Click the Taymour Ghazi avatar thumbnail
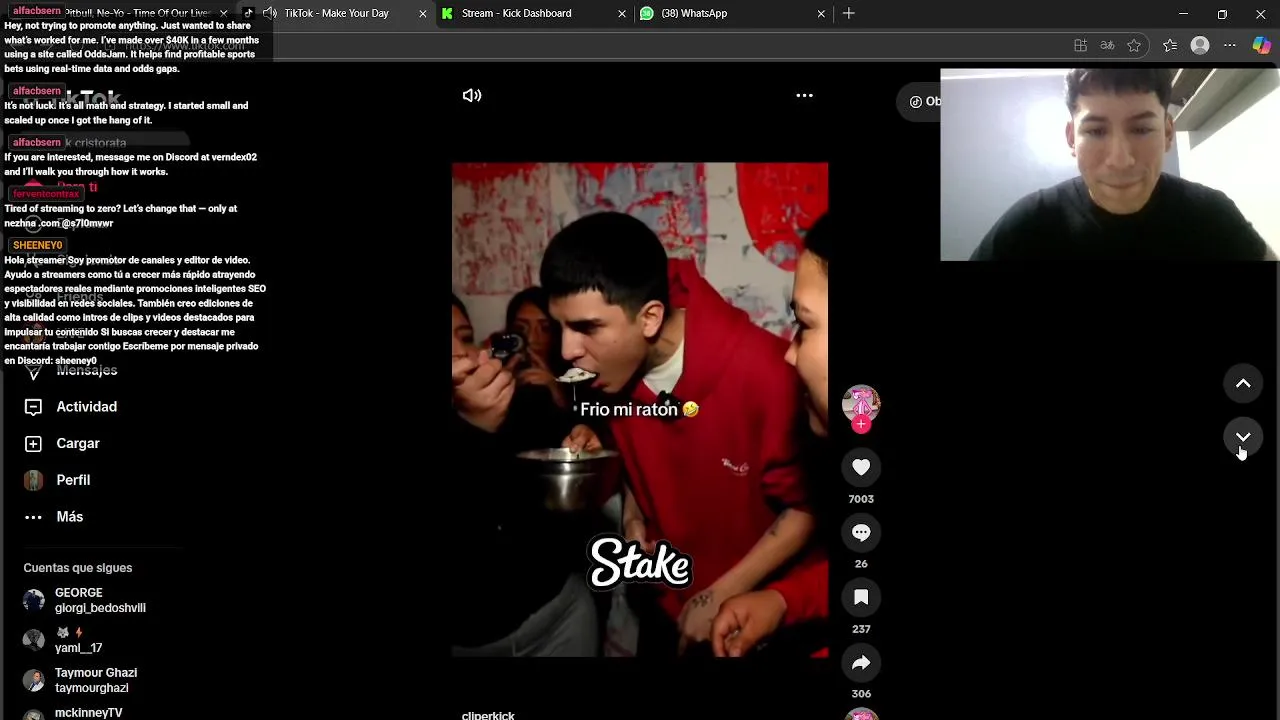 point(34,680)
